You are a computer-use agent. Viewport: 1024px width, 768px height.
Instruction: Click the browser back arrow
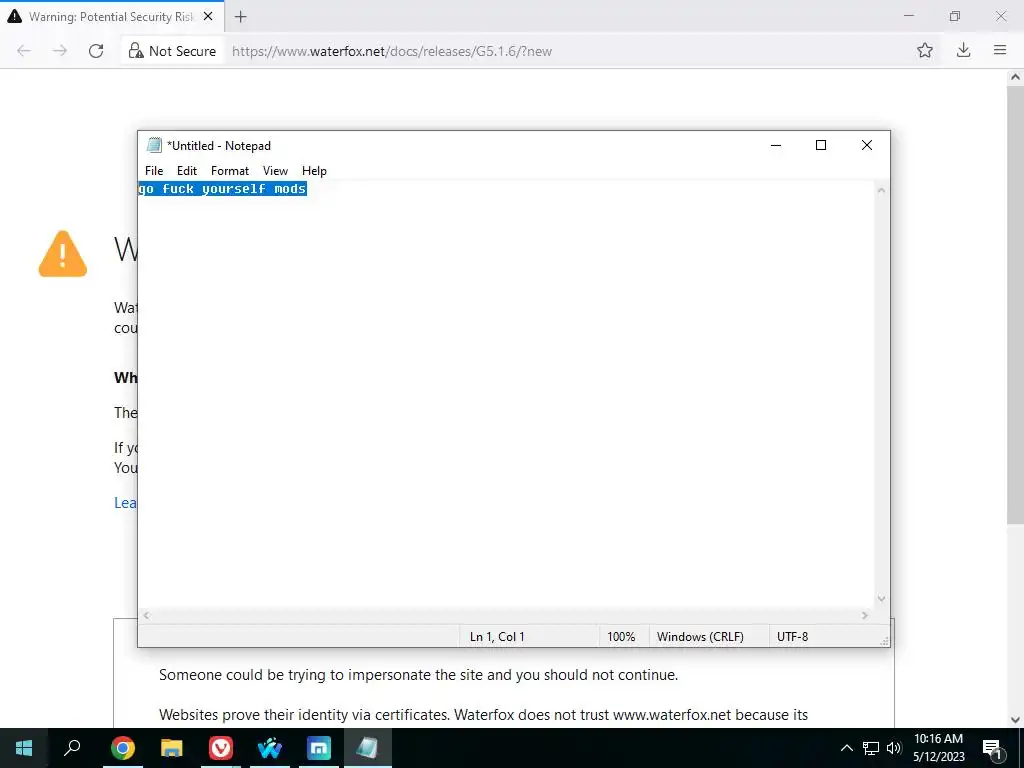click(x=24, y=51)
